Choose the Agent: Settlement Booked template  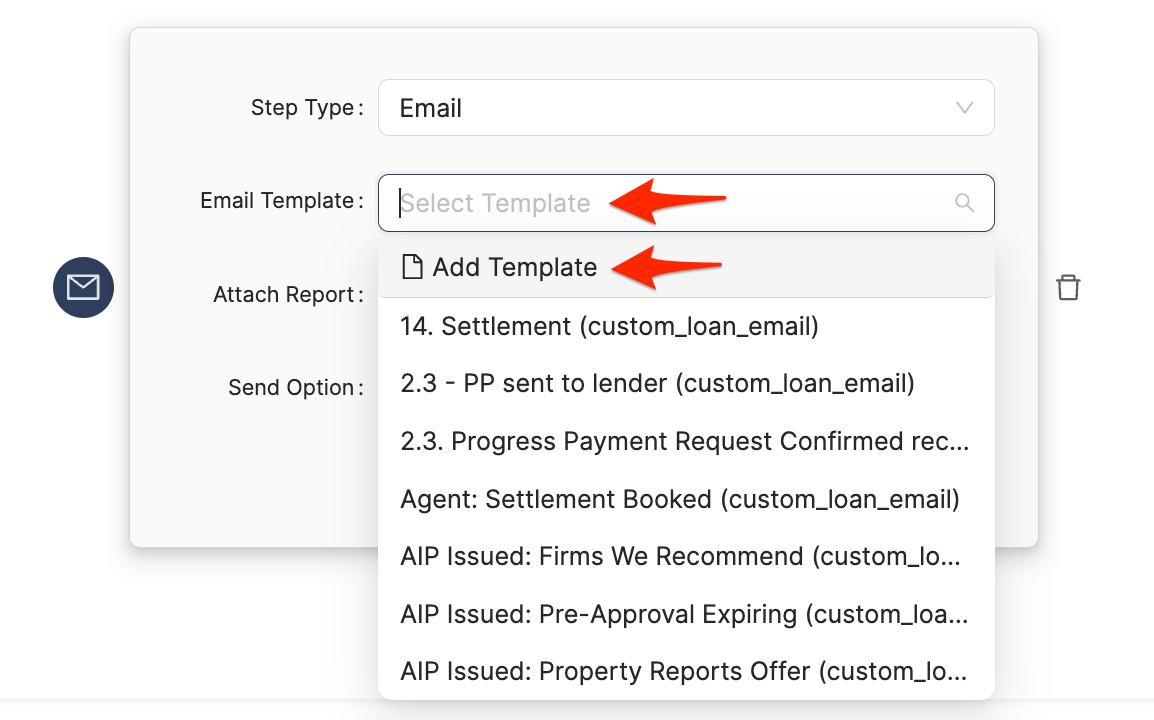click(x=679, y=499)
